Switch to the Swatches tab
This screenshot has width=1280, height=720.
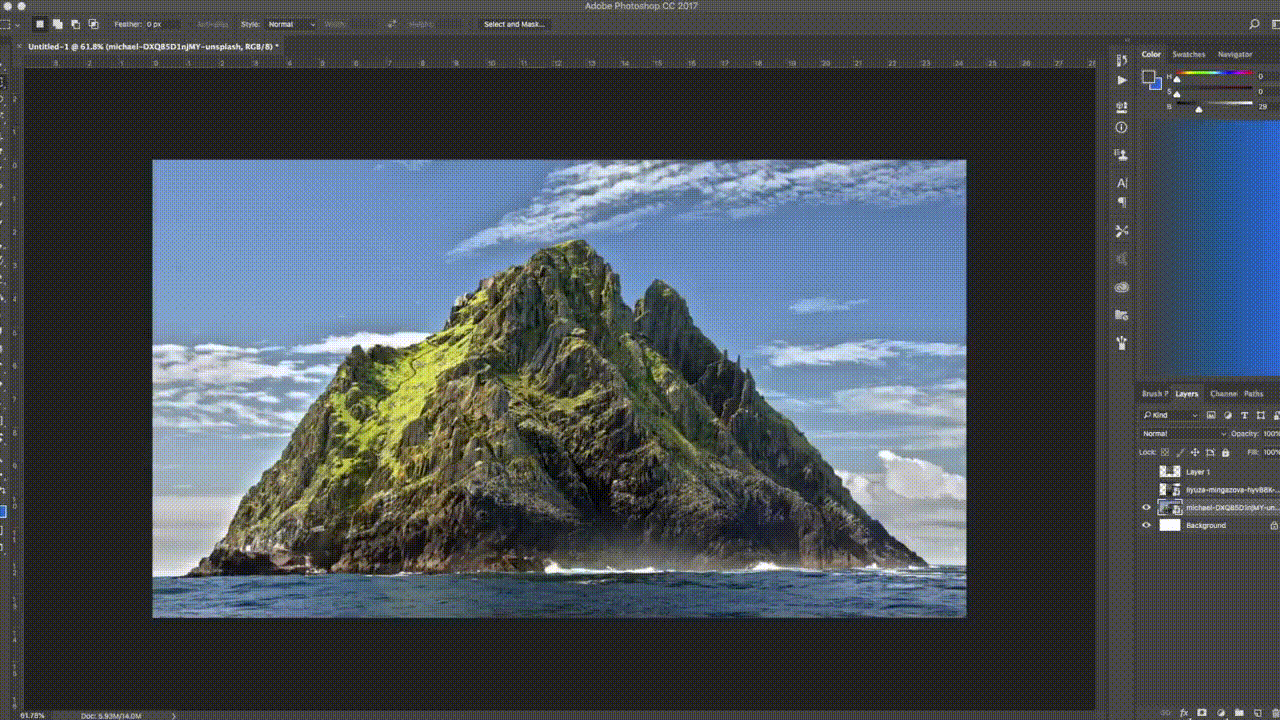(1189, 54)
